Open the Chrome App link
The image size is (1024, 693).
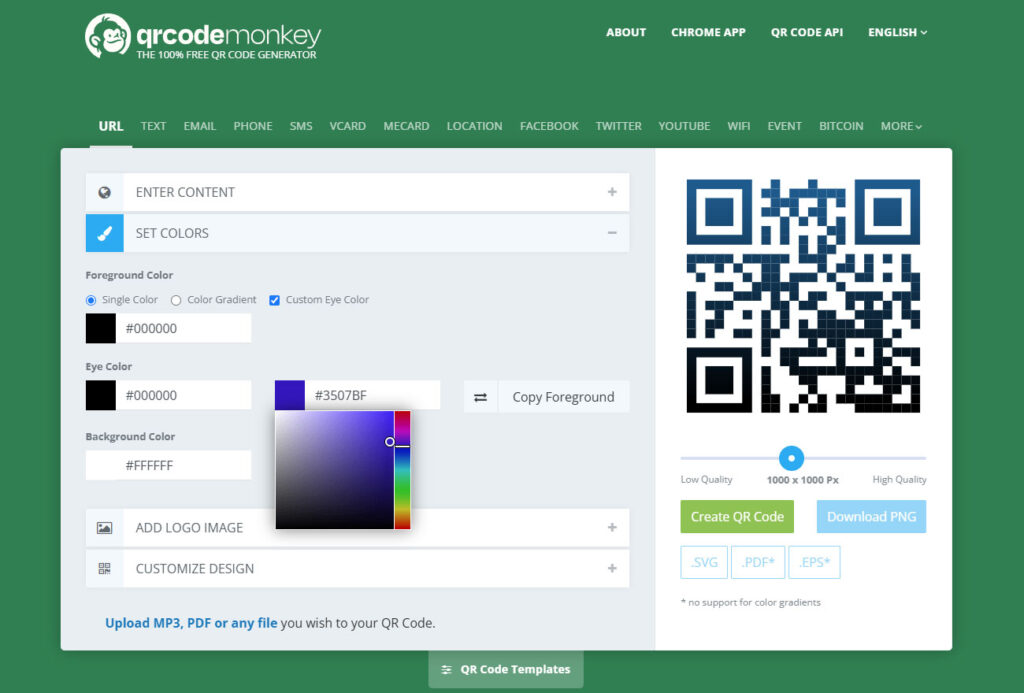point(708,32)
